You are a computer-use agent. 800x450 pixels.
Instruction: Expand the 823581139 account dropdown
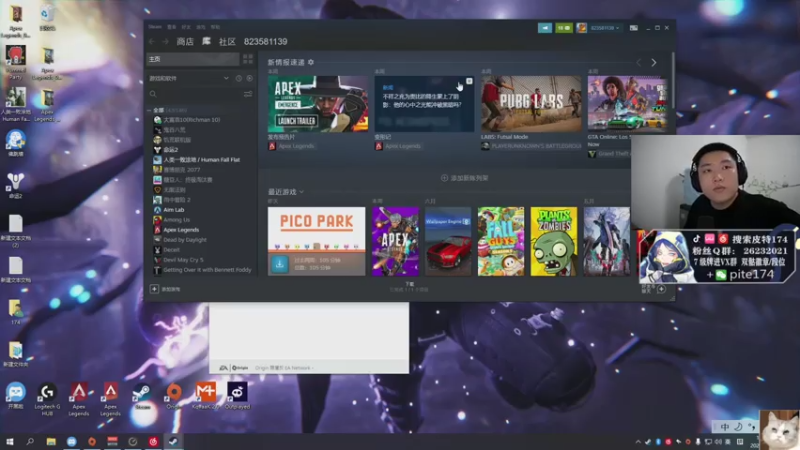(605, 28)
